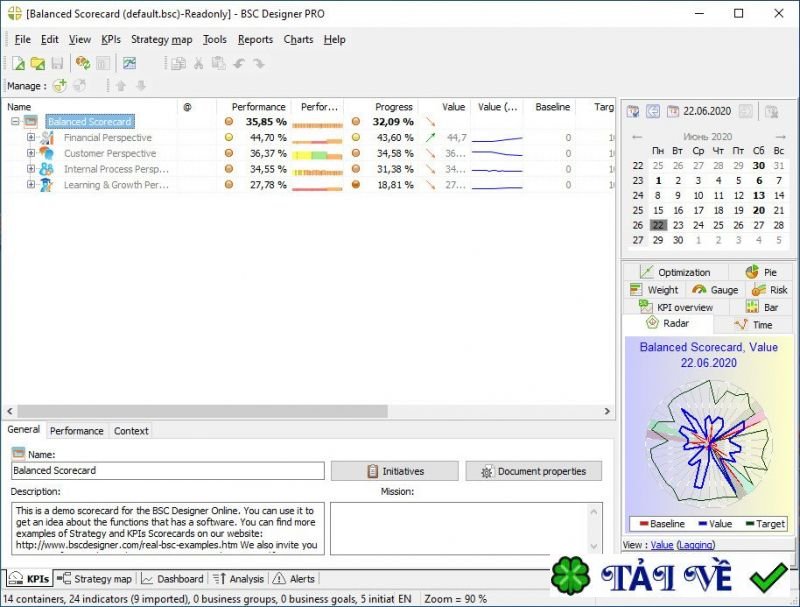Go to previous month in the calendar
The height and width of the screenshot is (607, 800).
pos(637,137)
